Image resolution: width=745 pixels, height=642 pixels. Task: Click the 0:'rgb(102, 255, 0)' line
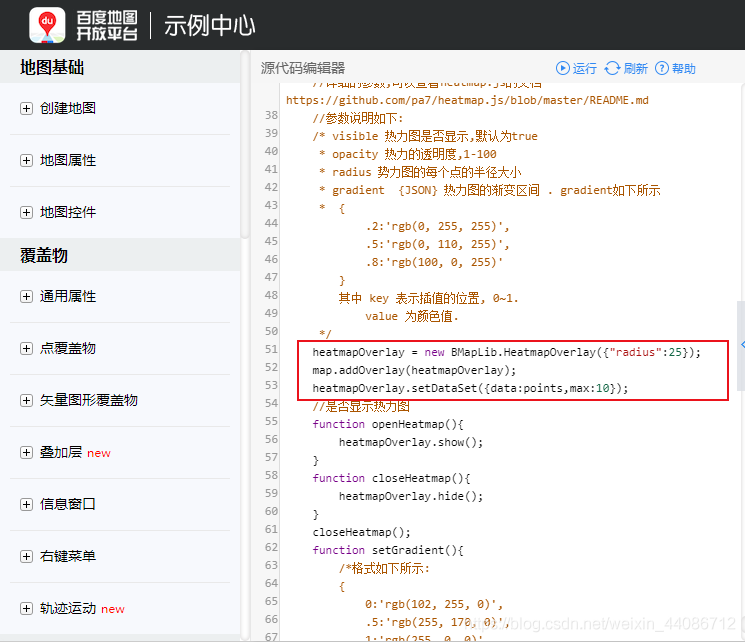tap(434, 604)
